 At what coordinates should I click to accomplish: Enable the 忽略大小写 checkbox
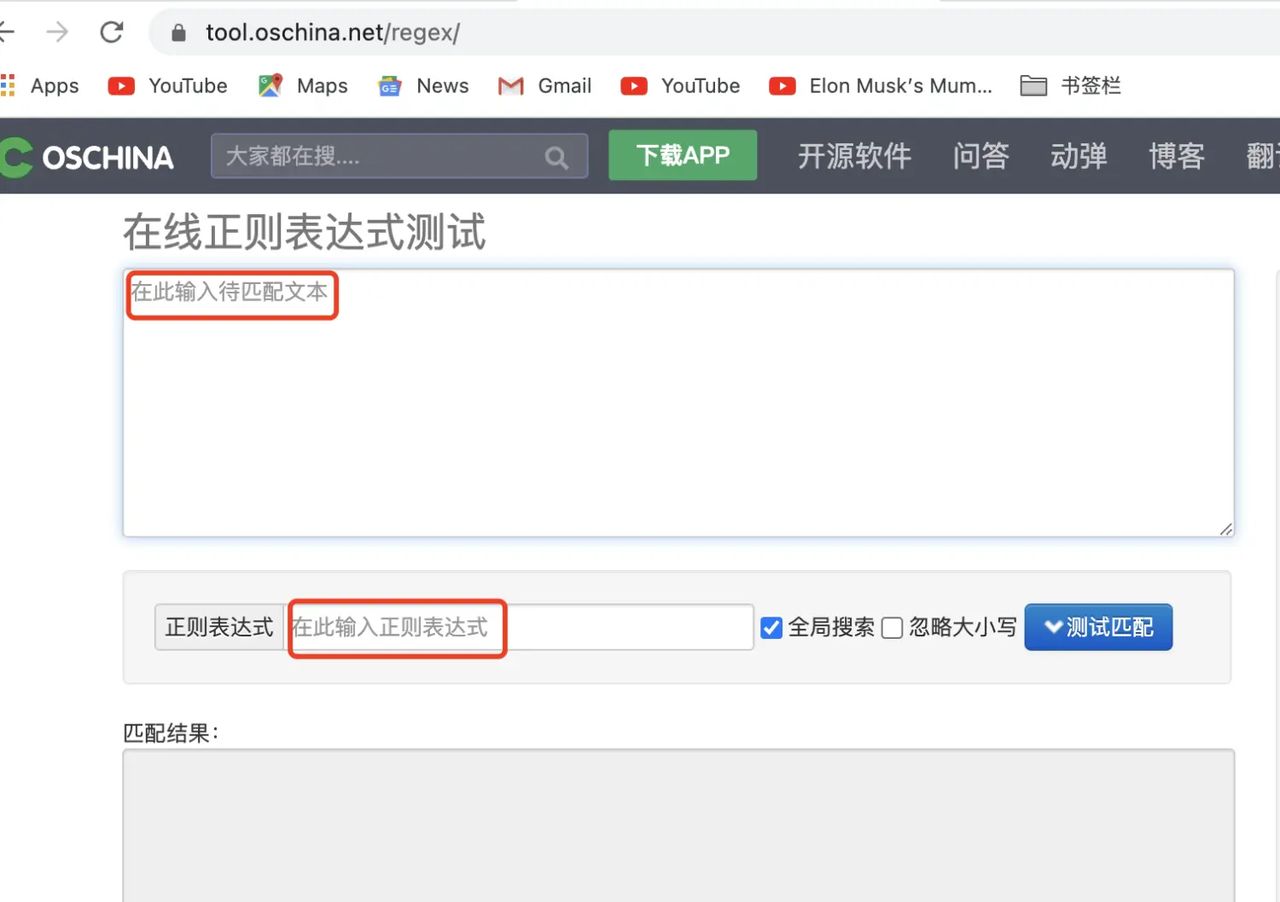891,627
